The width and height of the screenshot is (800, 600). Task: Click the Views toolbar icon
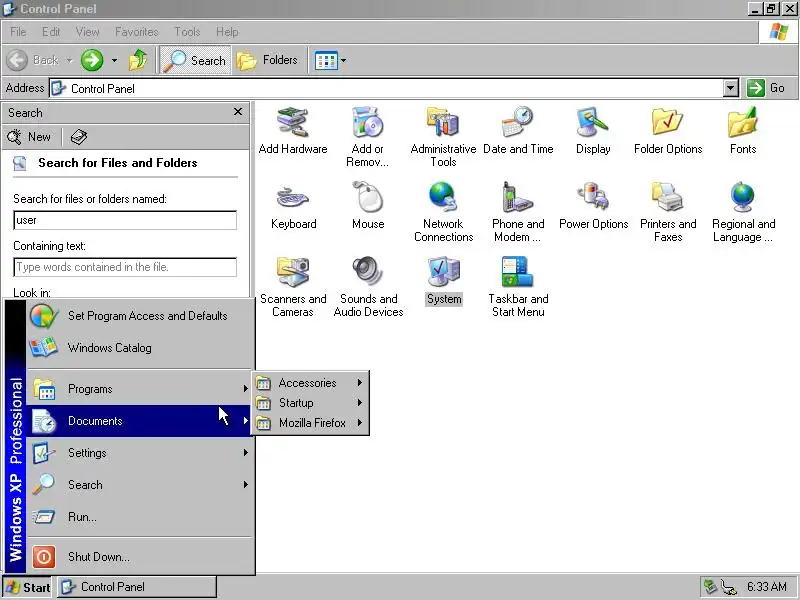[326, 60]
